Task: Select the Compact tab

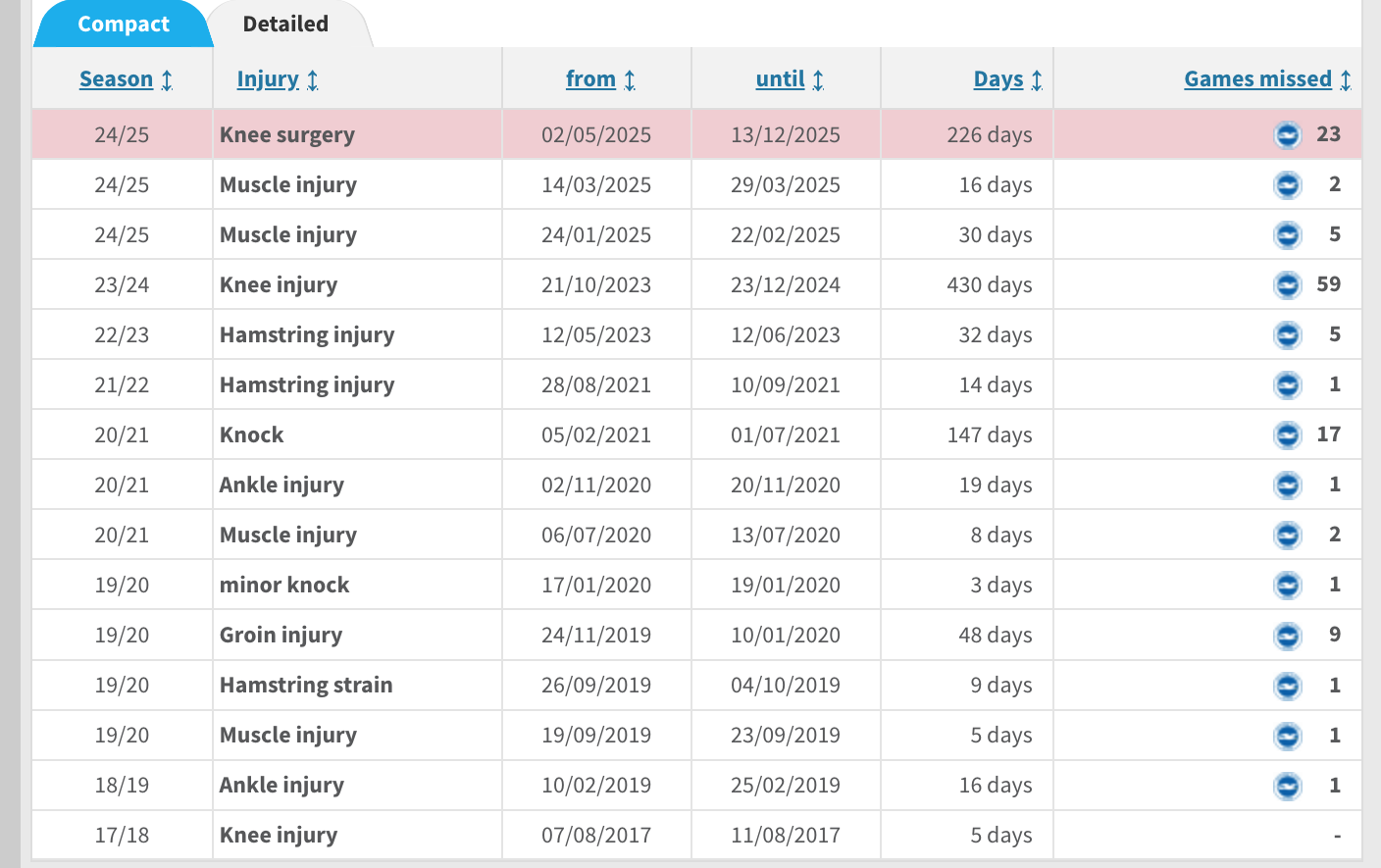Action: click(x=123, y=25)
